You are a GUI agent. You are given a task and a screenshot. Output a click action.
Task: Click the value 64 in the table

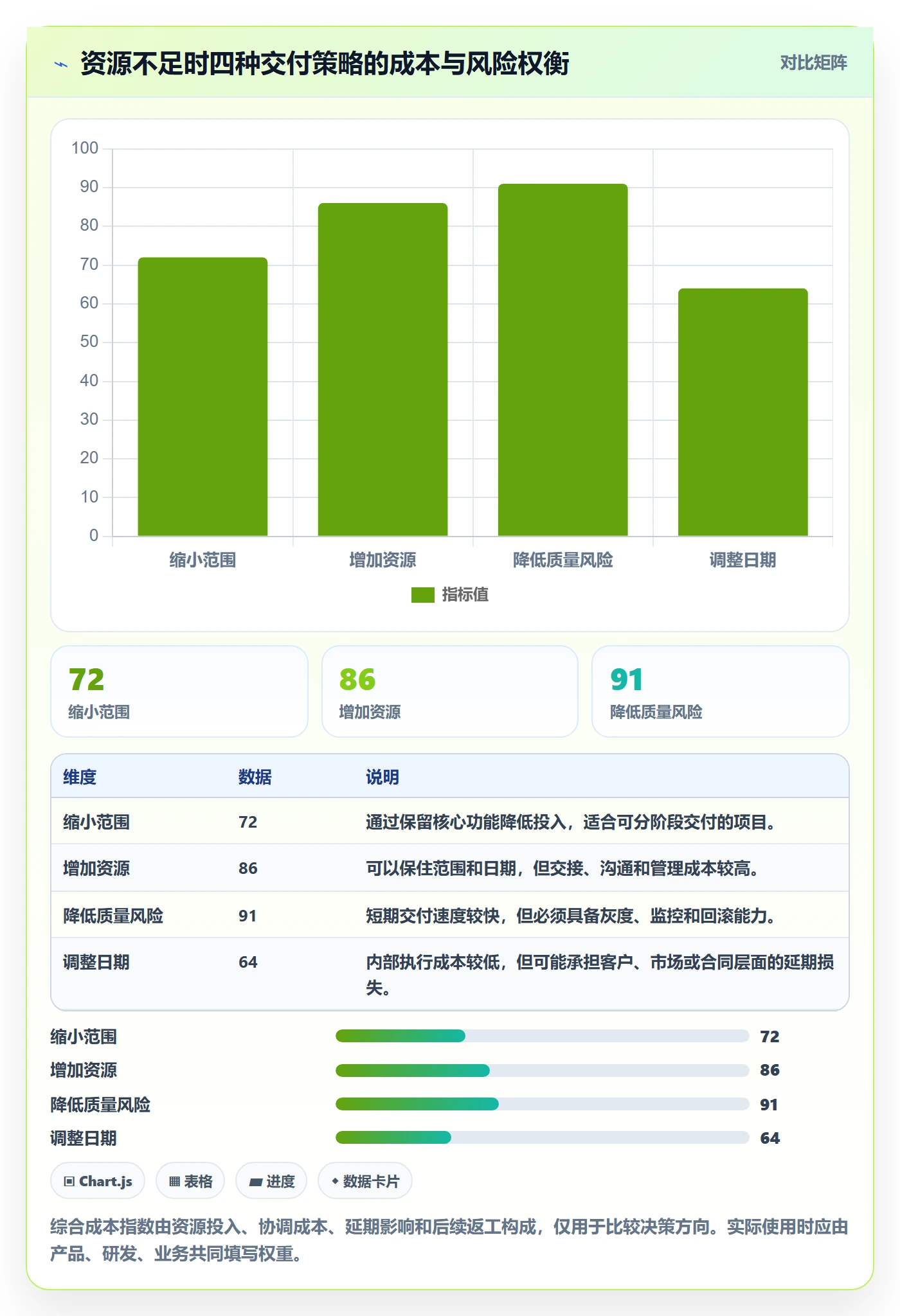click(248, 962)
